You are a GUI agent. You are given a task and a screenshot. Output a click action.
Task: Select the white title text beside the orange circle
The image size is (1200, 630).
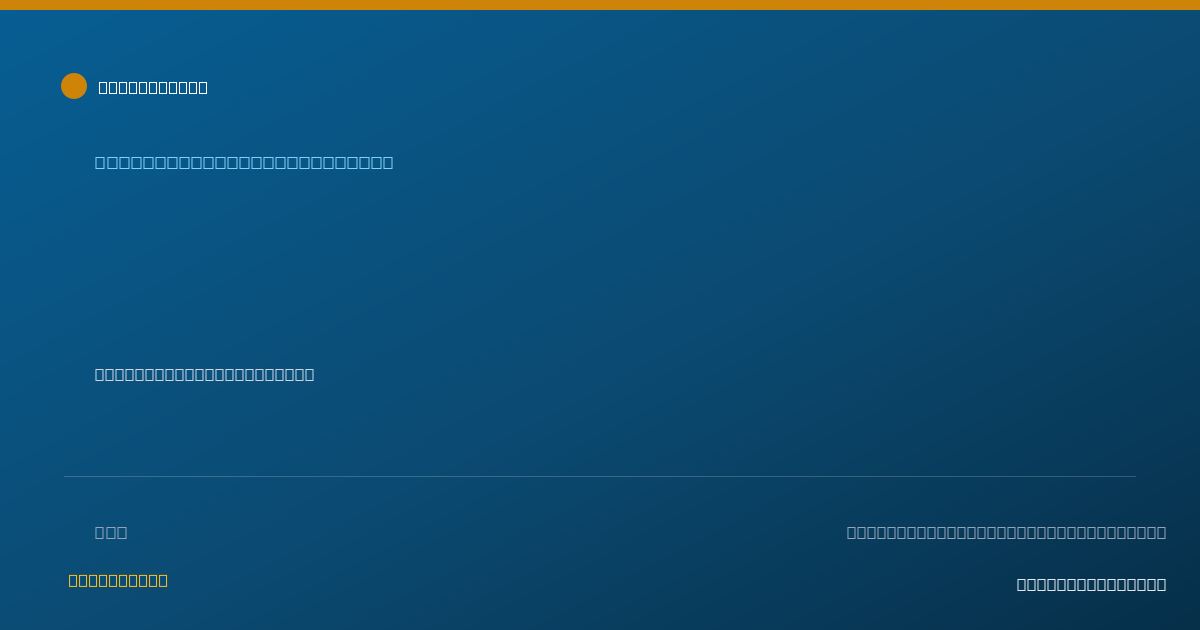(153, 87)
